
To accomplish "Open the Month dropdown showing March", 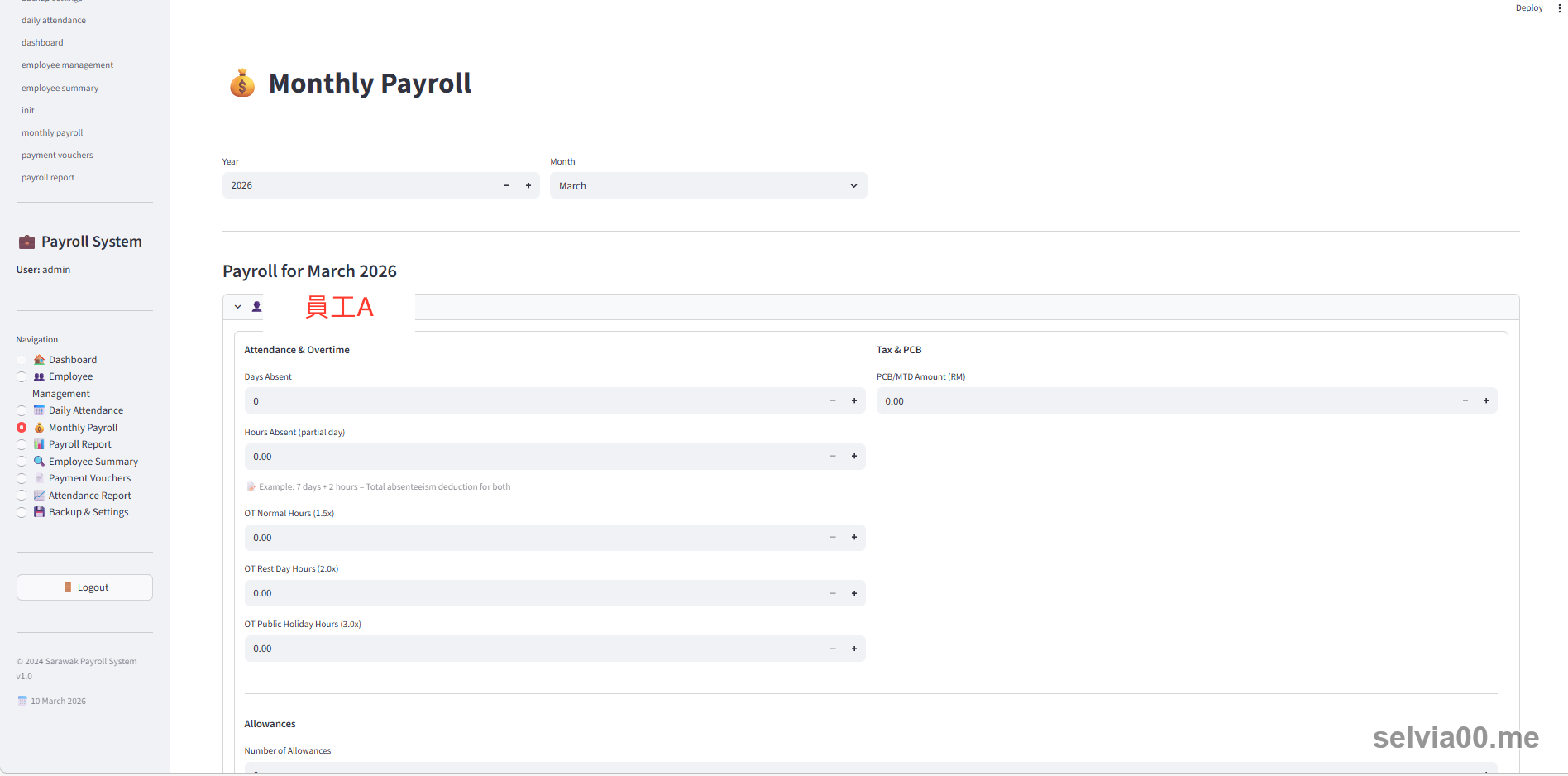I will pyautogui.click(x=709, y=185).
